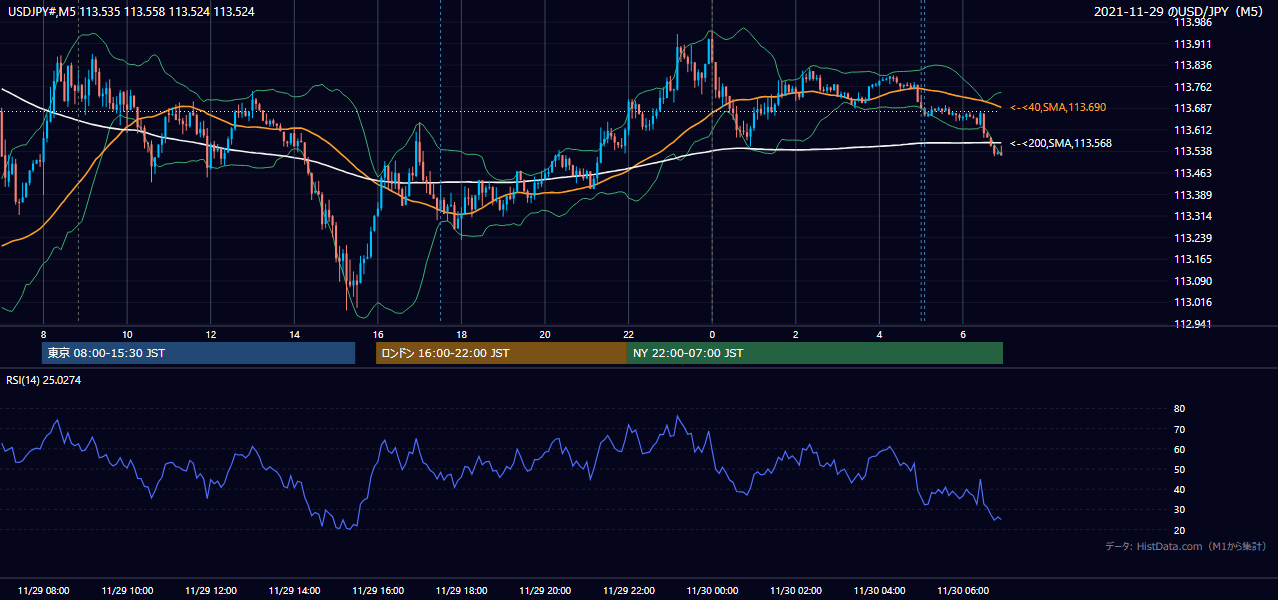Click RSI scale value 50
1278x600 pixels.
[x=1179, y=469]
